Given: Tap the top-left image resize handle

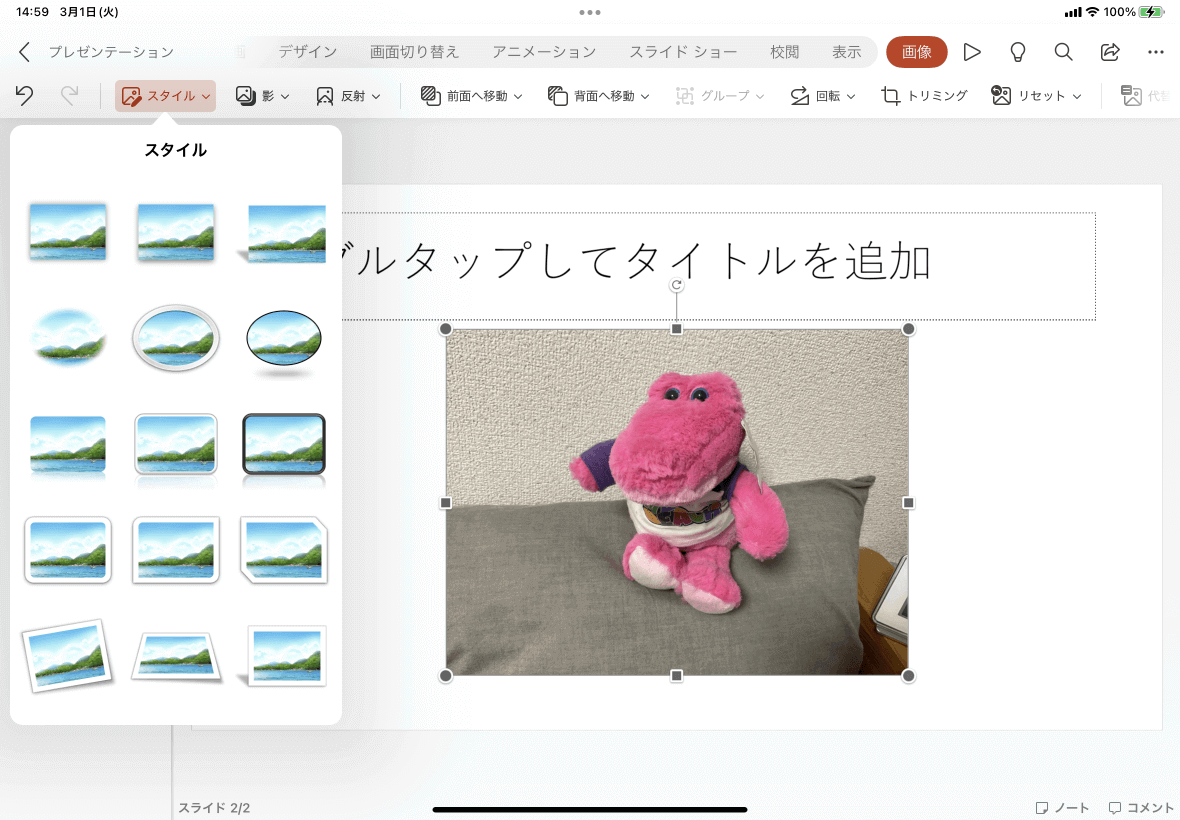Looking at the screenshot, I should [446, 329].
